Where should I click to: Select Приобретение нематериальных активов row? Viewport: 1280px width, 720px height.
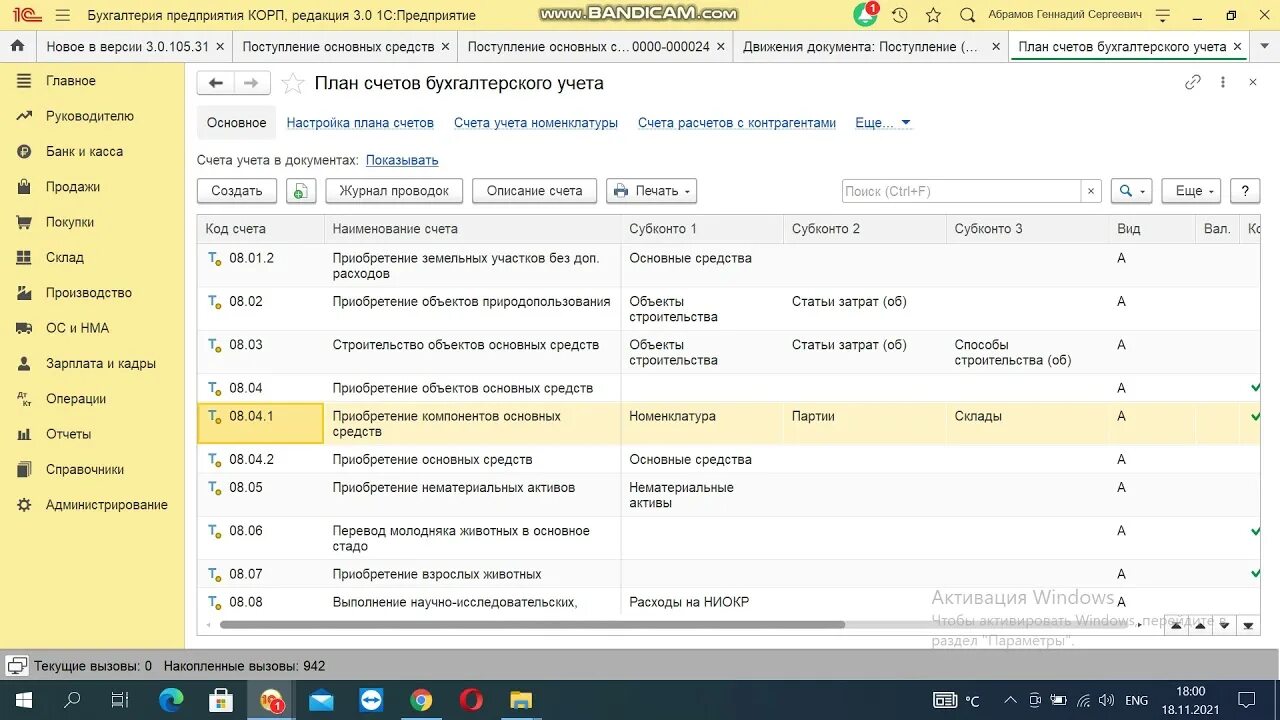(728, 495)
